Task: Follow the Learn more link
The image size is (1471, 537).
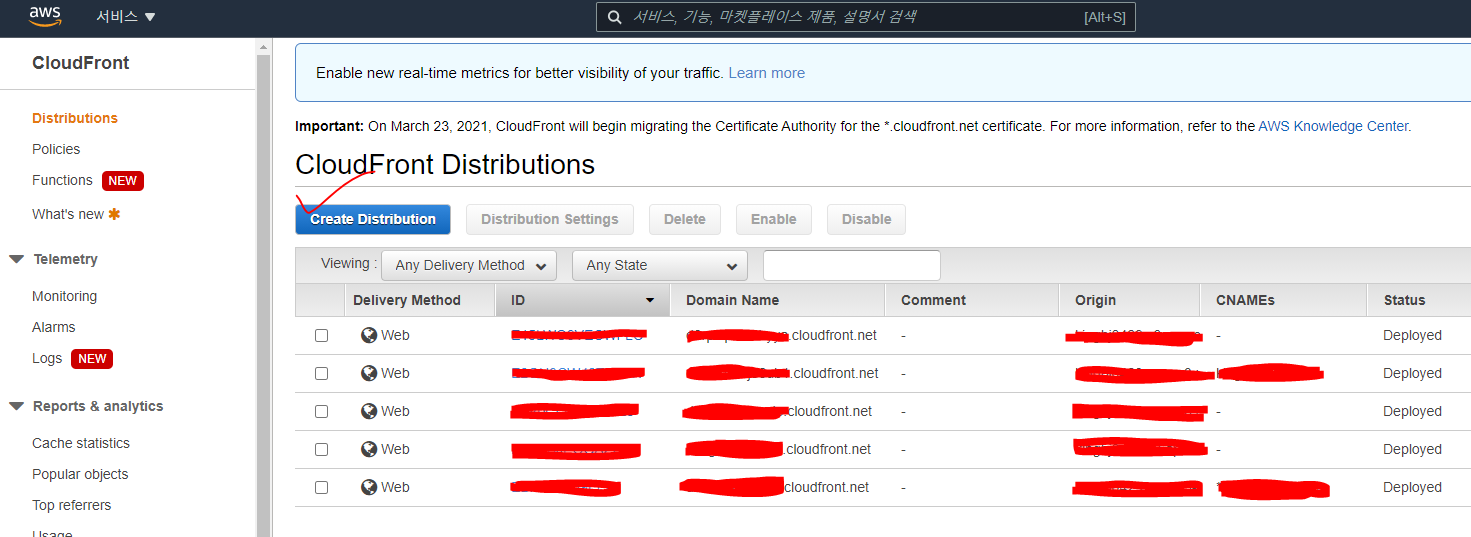Action: (x=767, y=73)
